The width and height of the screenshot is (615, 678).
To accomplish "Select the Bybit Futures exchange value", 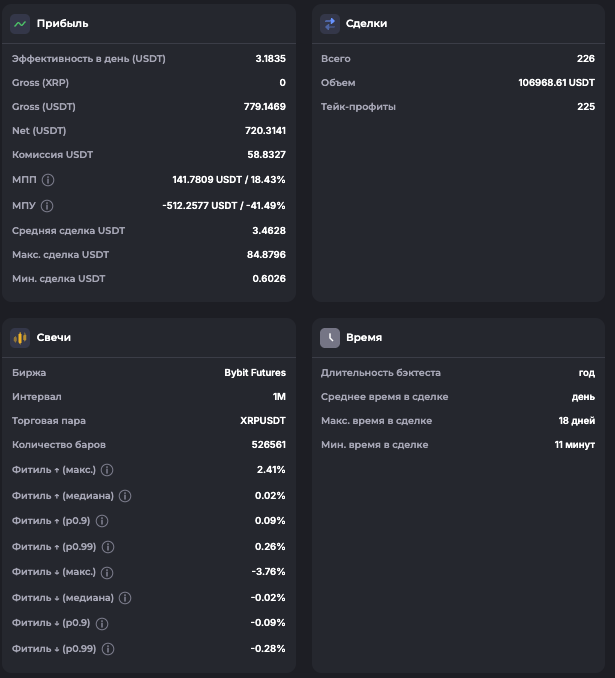I will (x=254, y=373).
